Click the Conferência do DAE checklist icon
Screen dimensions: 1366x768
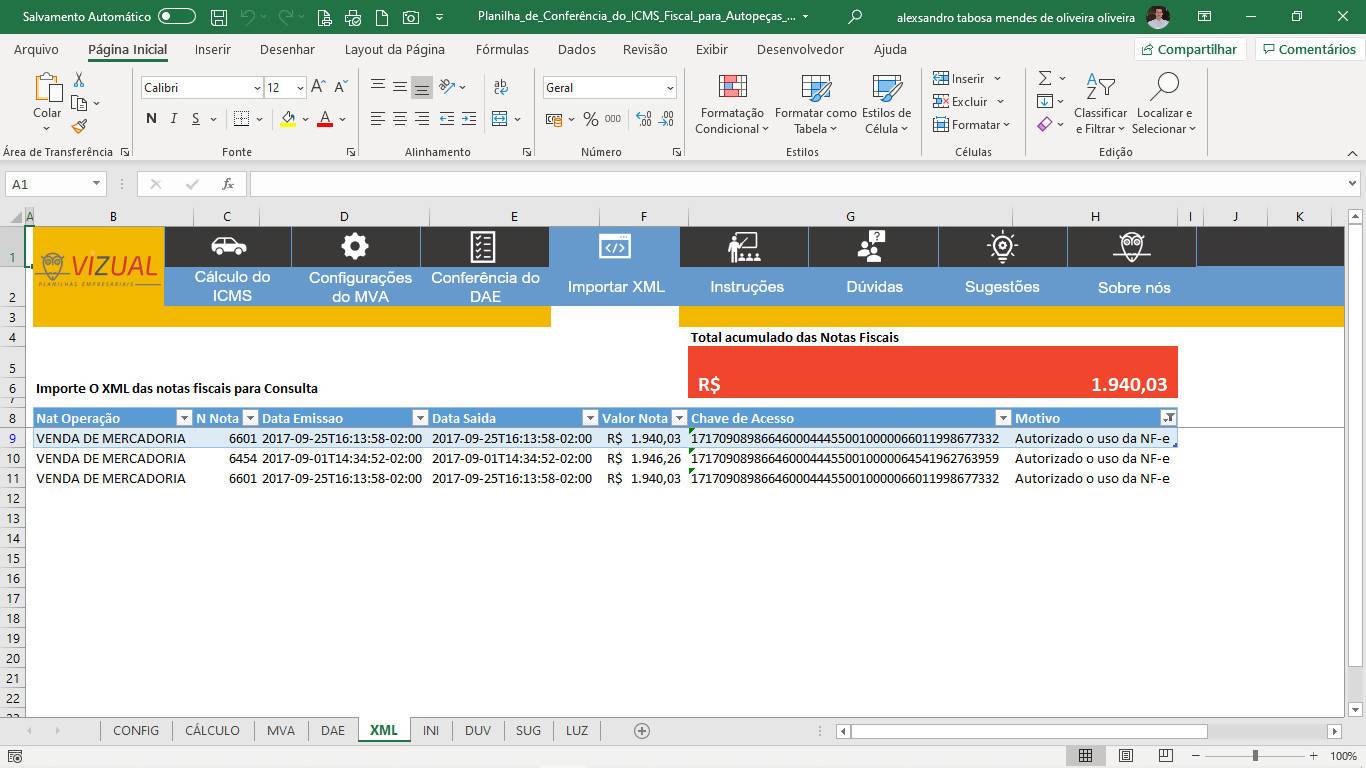click(483, 246)
